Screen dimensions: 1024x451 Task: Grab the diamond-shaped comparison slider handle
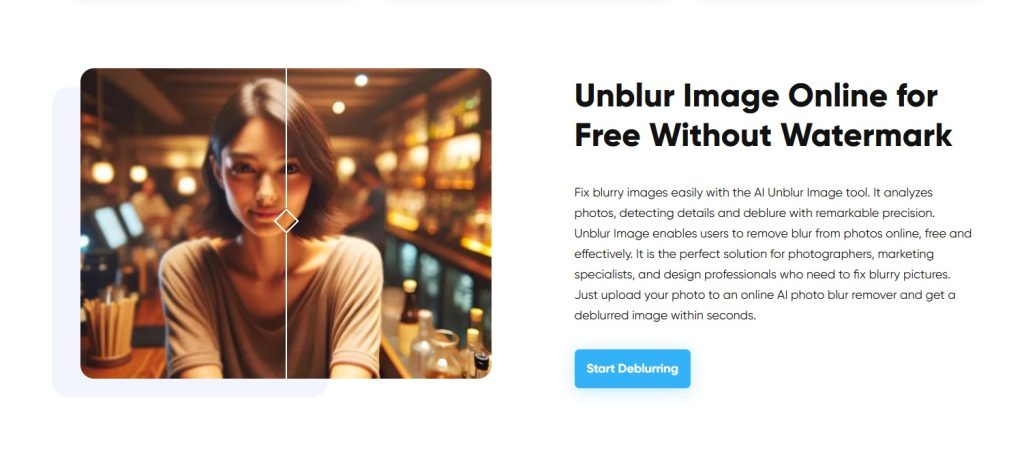tap(286, 221)
